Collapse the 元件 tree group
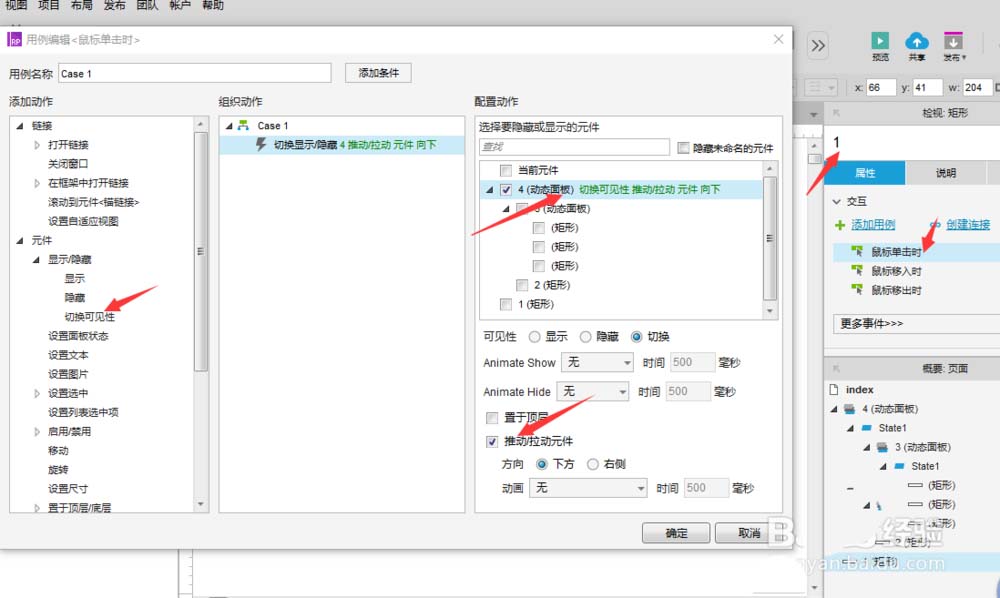This screenshot has height=598, width=1000. pyautogui.click(x=20, y=240)
